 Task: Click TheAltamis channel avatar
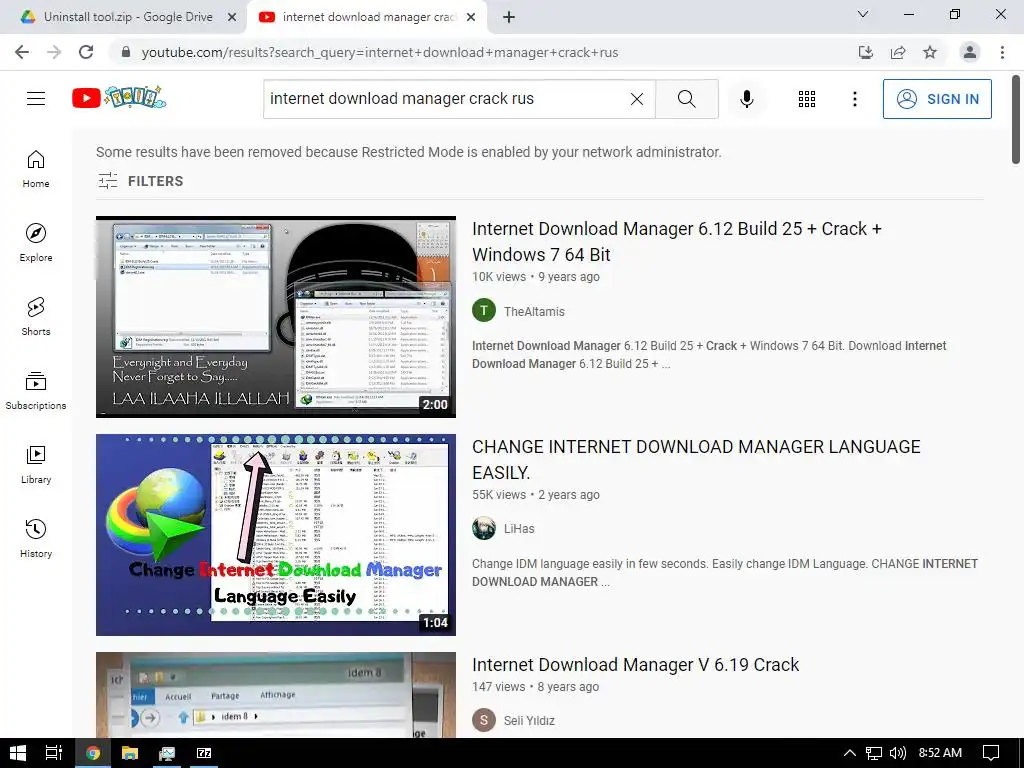coord(484,310)
